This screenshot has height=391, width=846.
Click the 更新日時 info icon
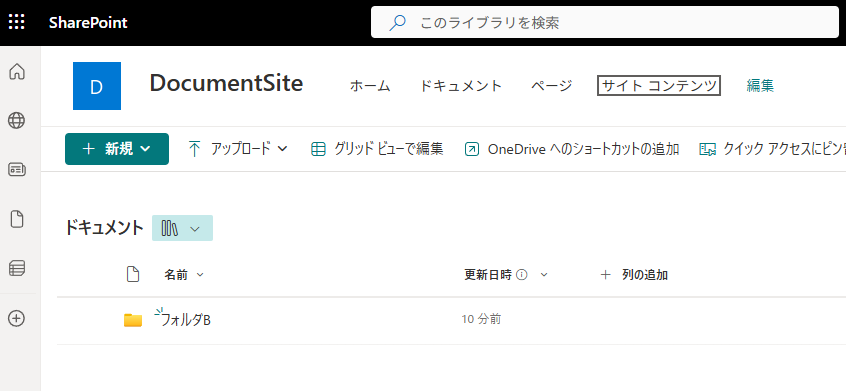tap(522, 275)
